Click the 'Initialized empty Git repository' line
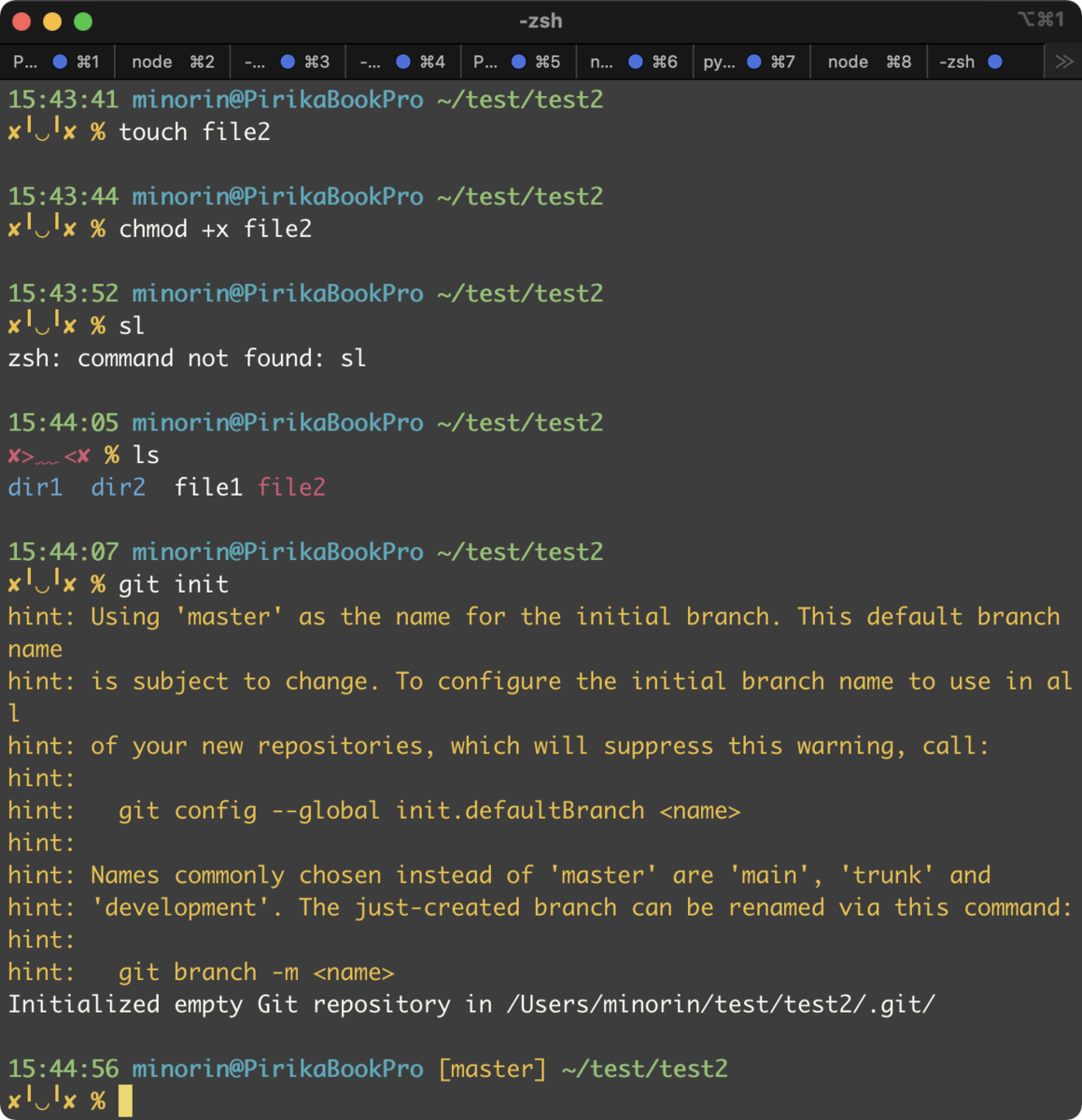 [471, 1004]
